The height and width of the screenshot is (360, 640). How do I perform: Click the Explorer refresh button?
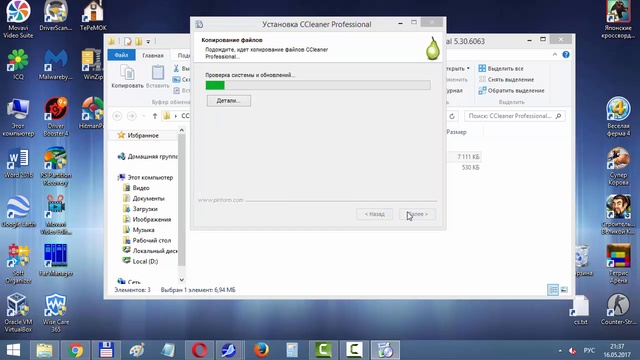452,116
